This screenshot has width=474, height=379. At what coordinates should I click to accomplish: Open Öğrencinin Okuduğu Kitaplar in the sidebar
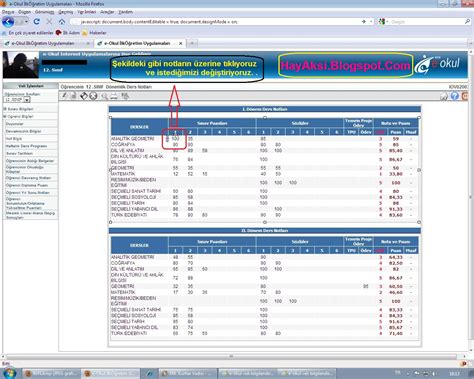[25, 169]
